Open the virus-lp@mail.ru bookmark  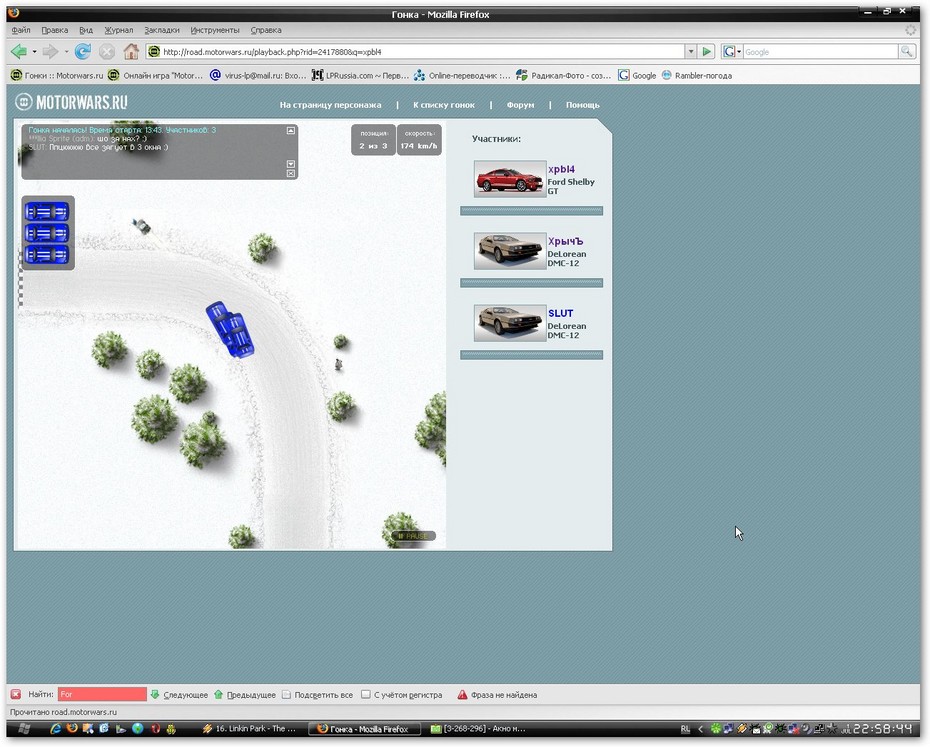[x=257, y=75]
